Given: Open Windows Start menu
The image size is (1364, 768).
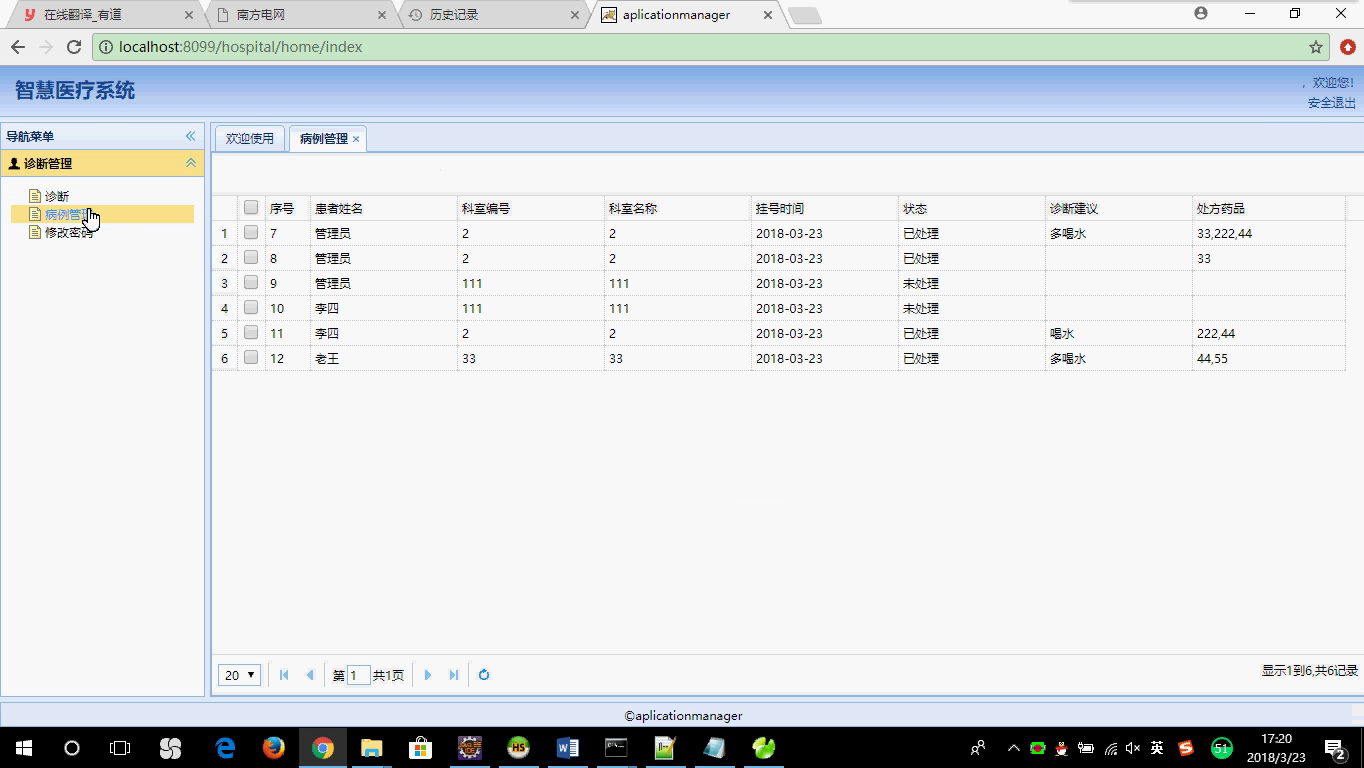Looking at the screenshot, I should (x=23, y=747).
